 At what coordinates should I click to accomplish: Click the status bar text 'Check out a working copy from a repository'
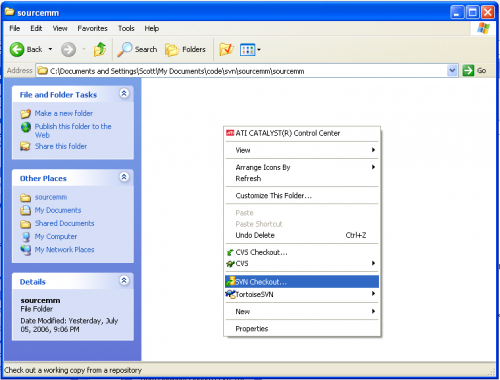(73, 370)
